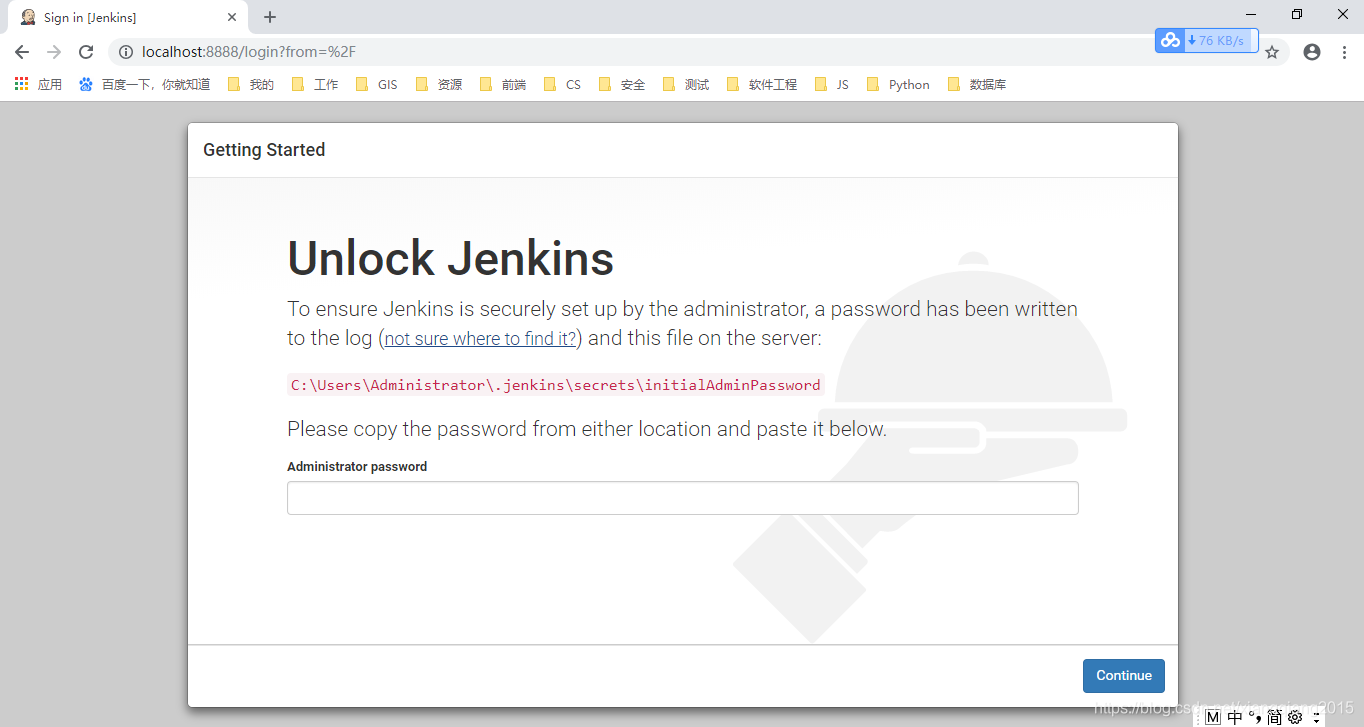This screenshot has width=1364, height=727.
Task: Open the 百度一下，你就知道 bookmark
Action: click(145, 85)
